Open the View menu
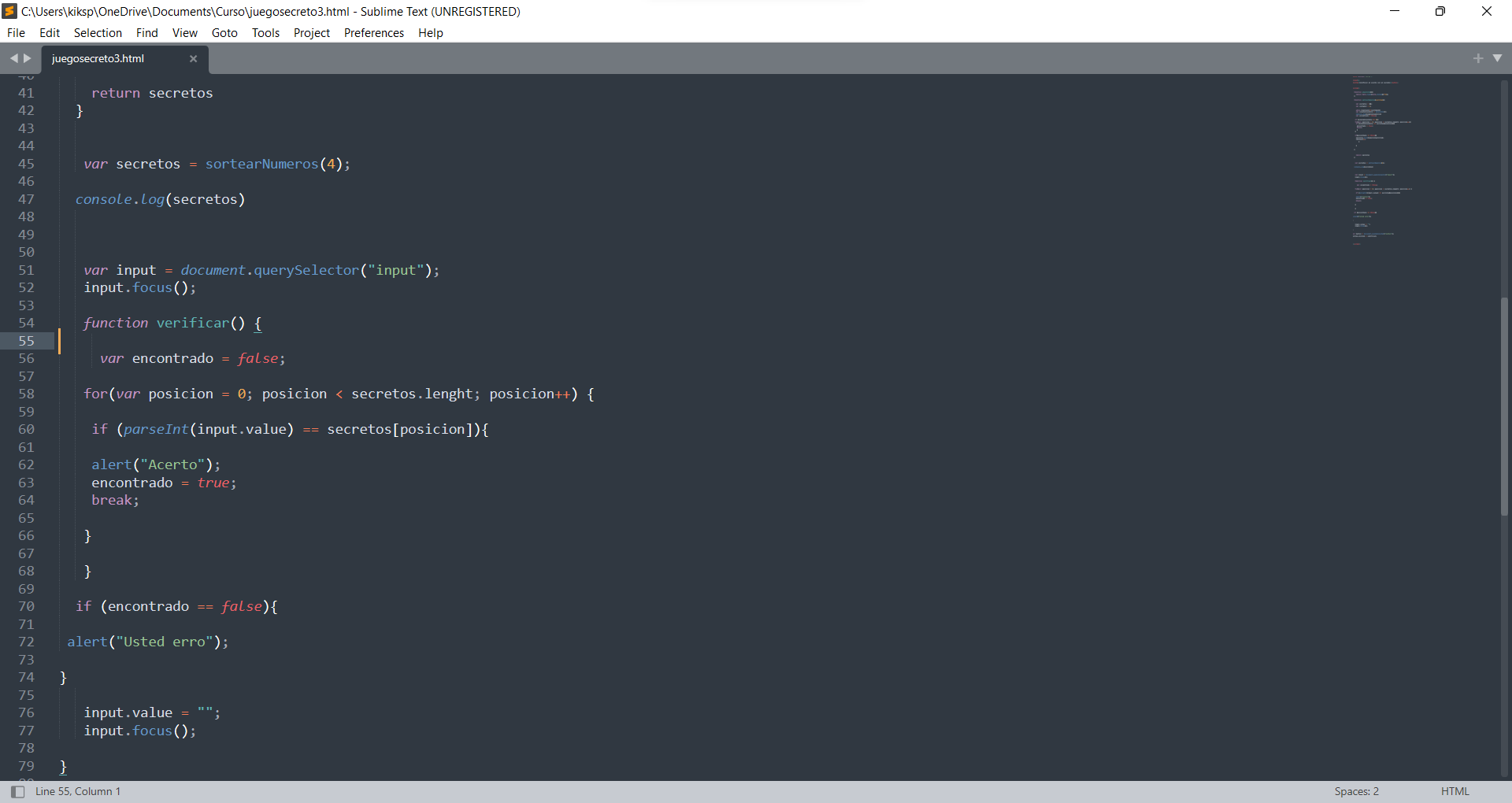Viewport: 1512px width, 803px height. 185,33
